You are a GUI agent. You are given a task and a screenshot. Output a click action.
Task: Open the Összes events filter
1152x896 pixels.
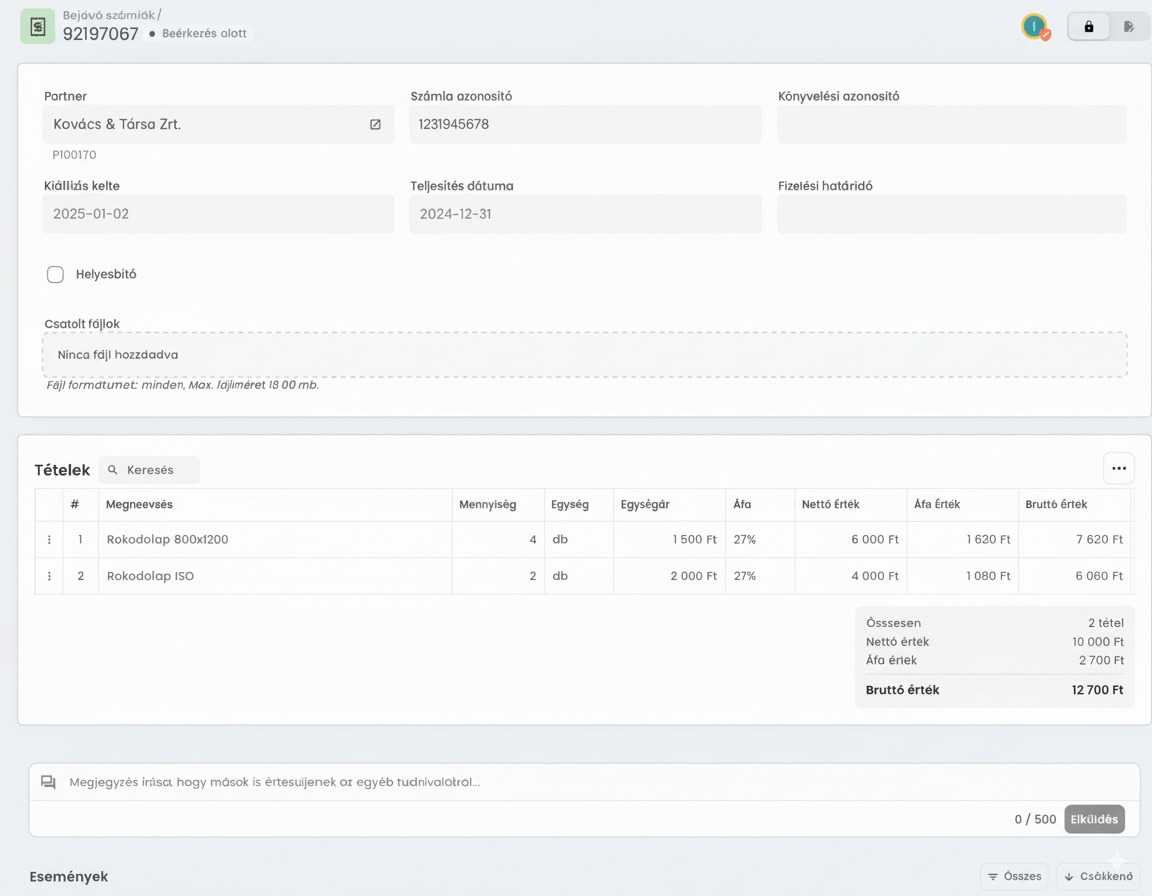click(x=1014, y=876)
